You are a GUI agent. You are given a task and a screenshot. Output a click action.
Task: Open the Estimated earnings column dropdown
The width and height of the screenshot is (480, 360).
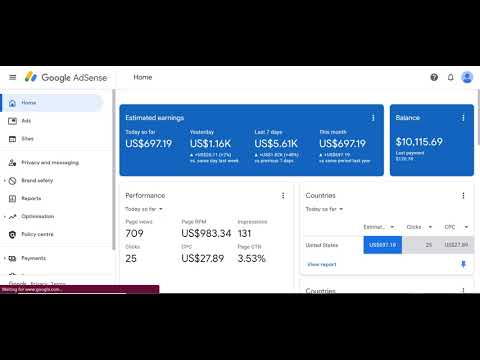(x=379, y=227)
